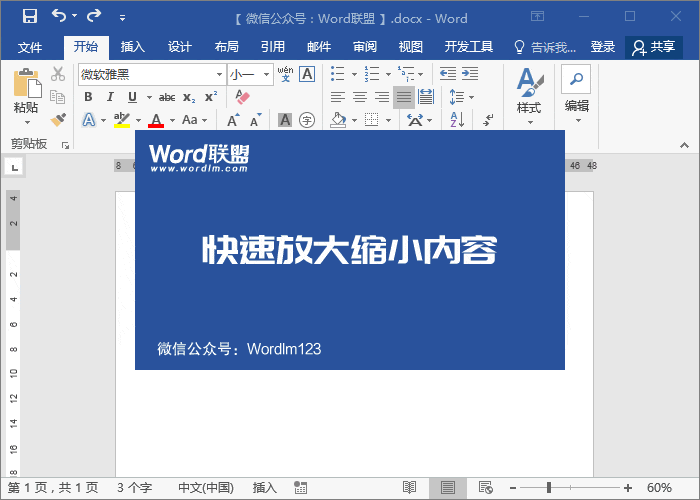Click the 粘贴 paste icon
This screenshot has width=700, height=500.
click(x=27, y=83)
